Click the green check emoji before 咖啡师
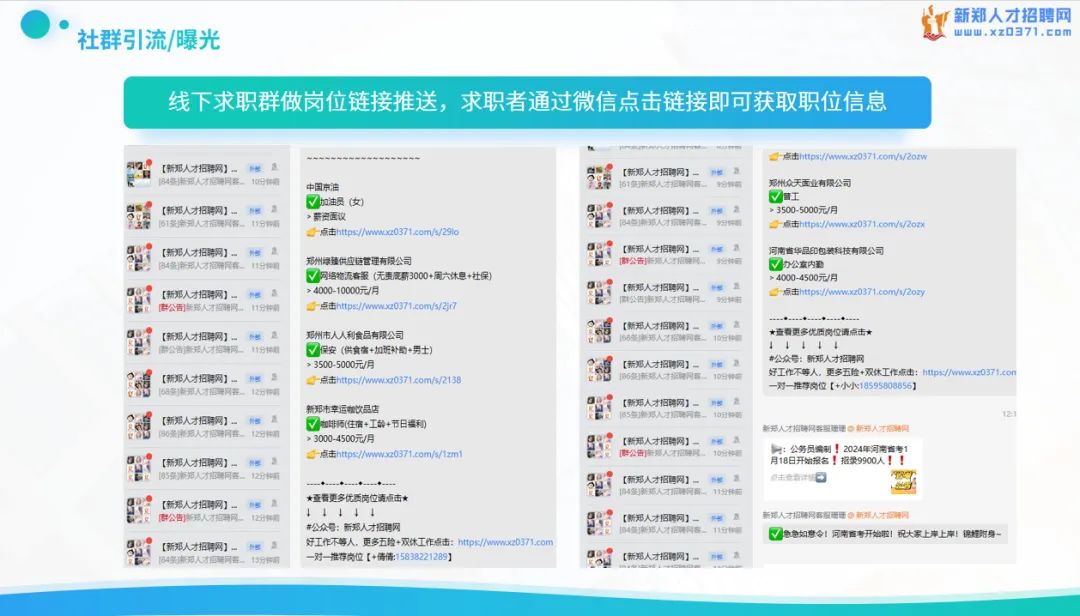Screen dimensions: 1080x616 tap(313, 424)
